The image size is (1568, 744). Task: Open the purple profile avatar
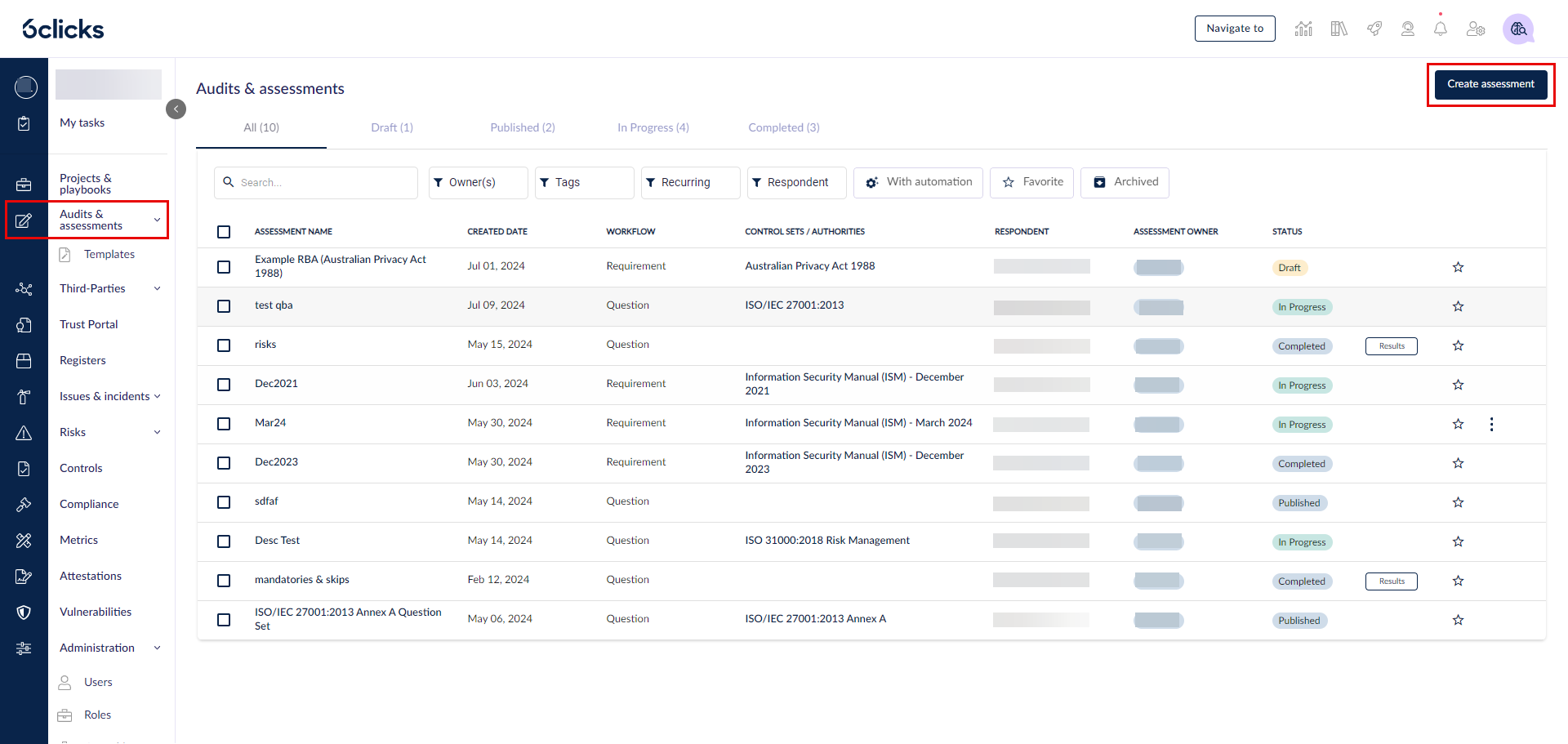(x=1518, y=29)
